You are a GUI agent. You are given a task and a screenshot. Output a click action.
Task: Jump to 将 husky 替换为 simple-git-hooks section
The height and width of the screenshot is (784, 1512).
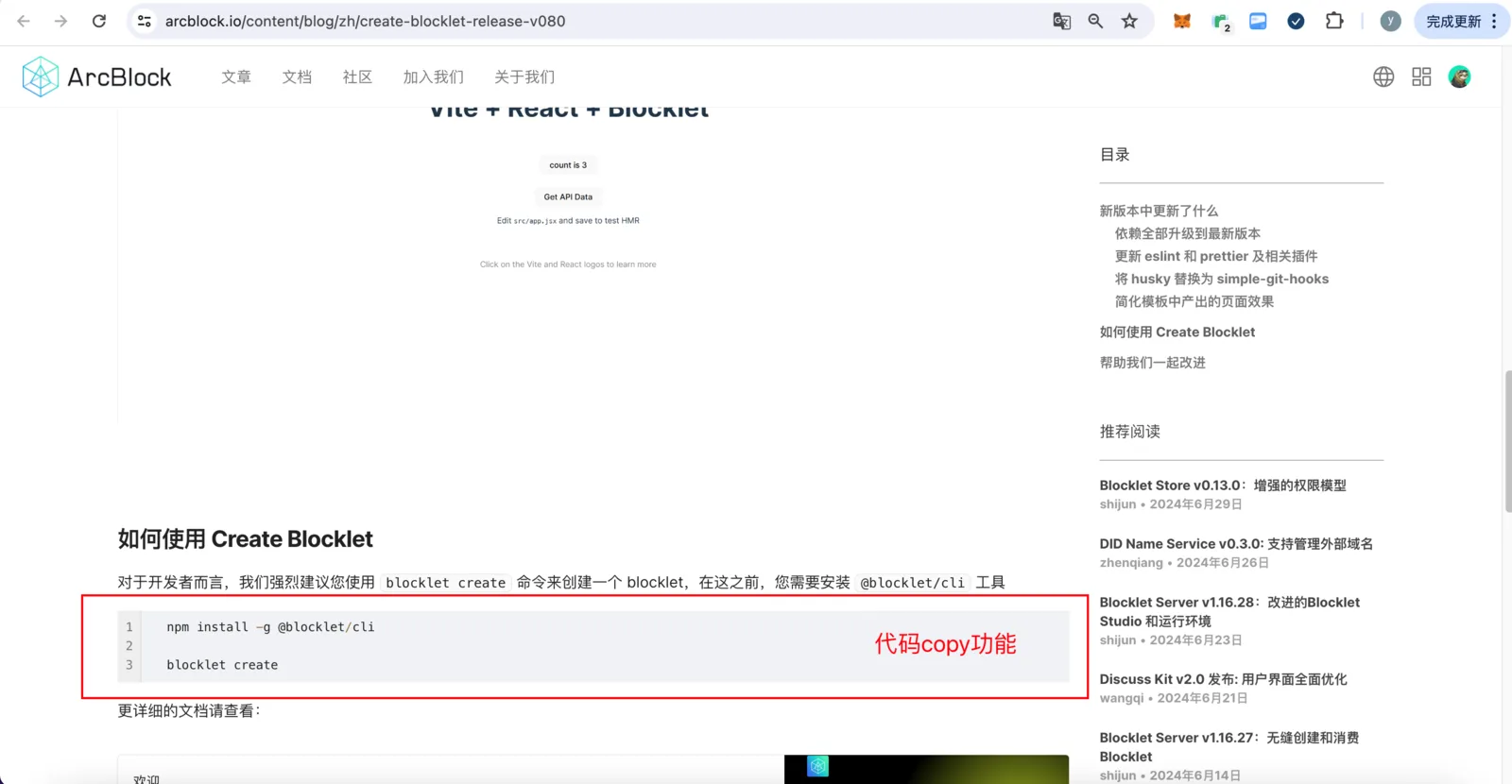1221,279
